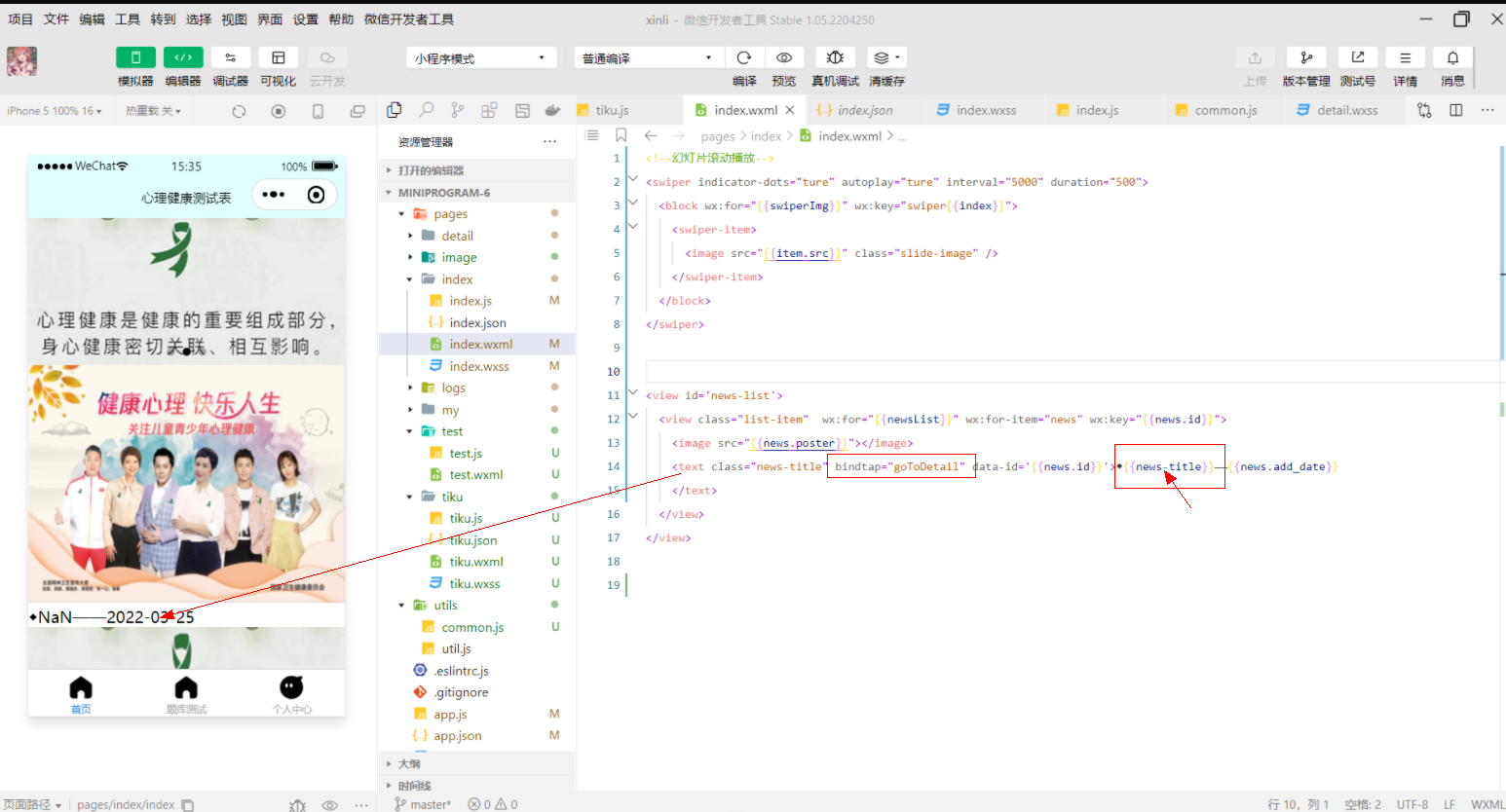Screen dimensions: 1506x812
Task: Click the compile refresh icon
Action: click(744, 57)
